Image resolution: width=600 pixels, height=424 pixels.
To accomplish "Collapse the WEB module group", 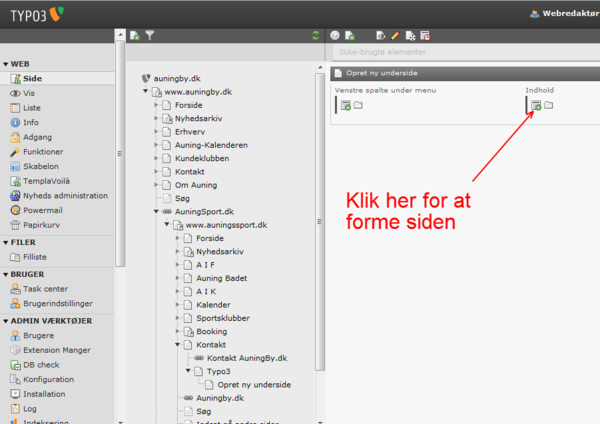I will tap(5, 64).
